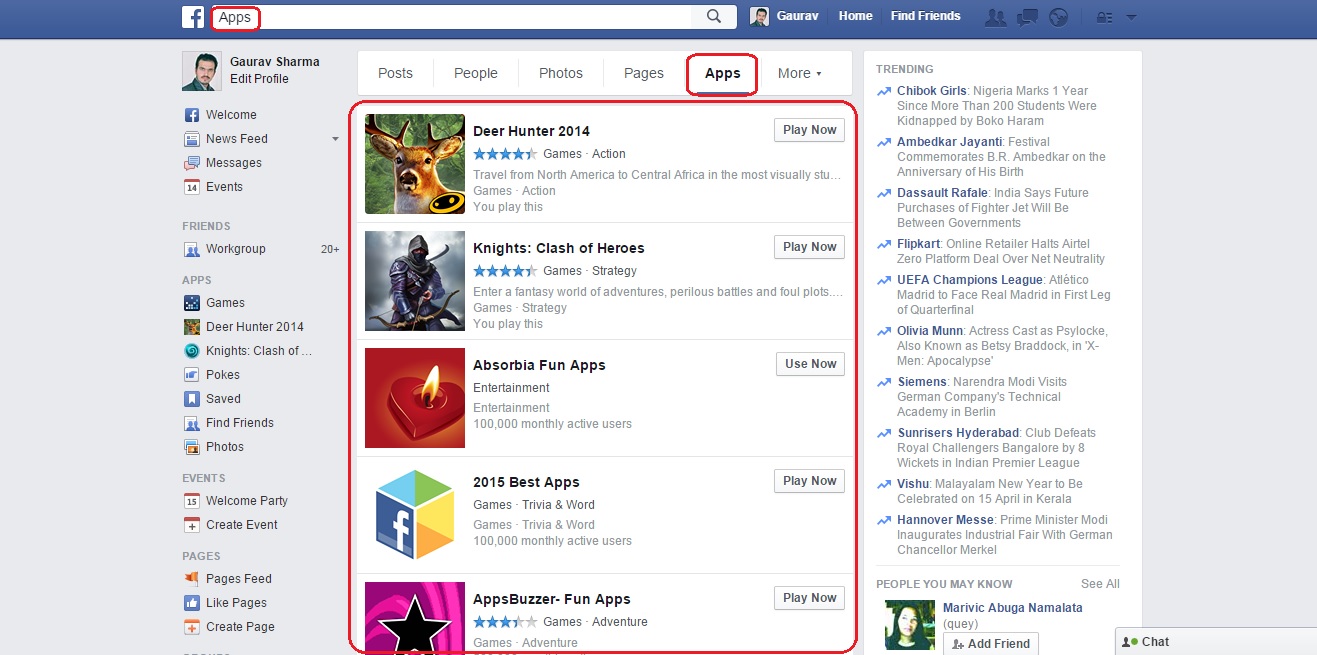Open the friend requests icon
The image size is (1317, 655).
tap(995, 17)
